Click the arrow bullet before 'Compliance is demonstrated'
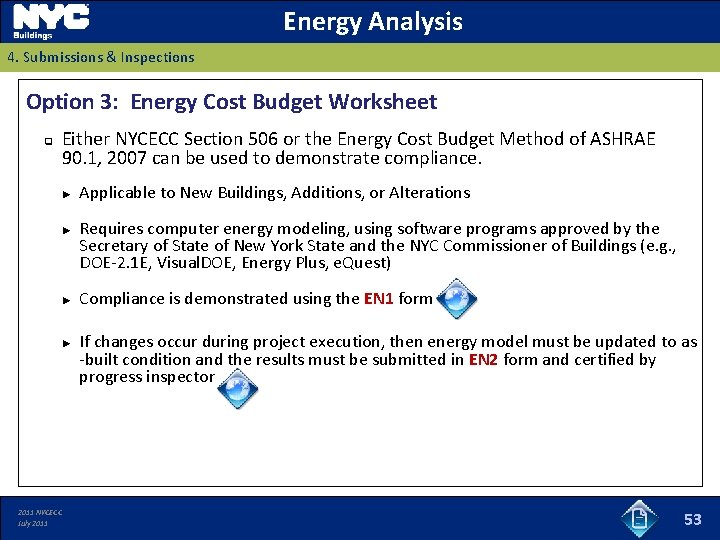This screenshot has width=720, height=540. pyautogui.click(x=67, y=301)
